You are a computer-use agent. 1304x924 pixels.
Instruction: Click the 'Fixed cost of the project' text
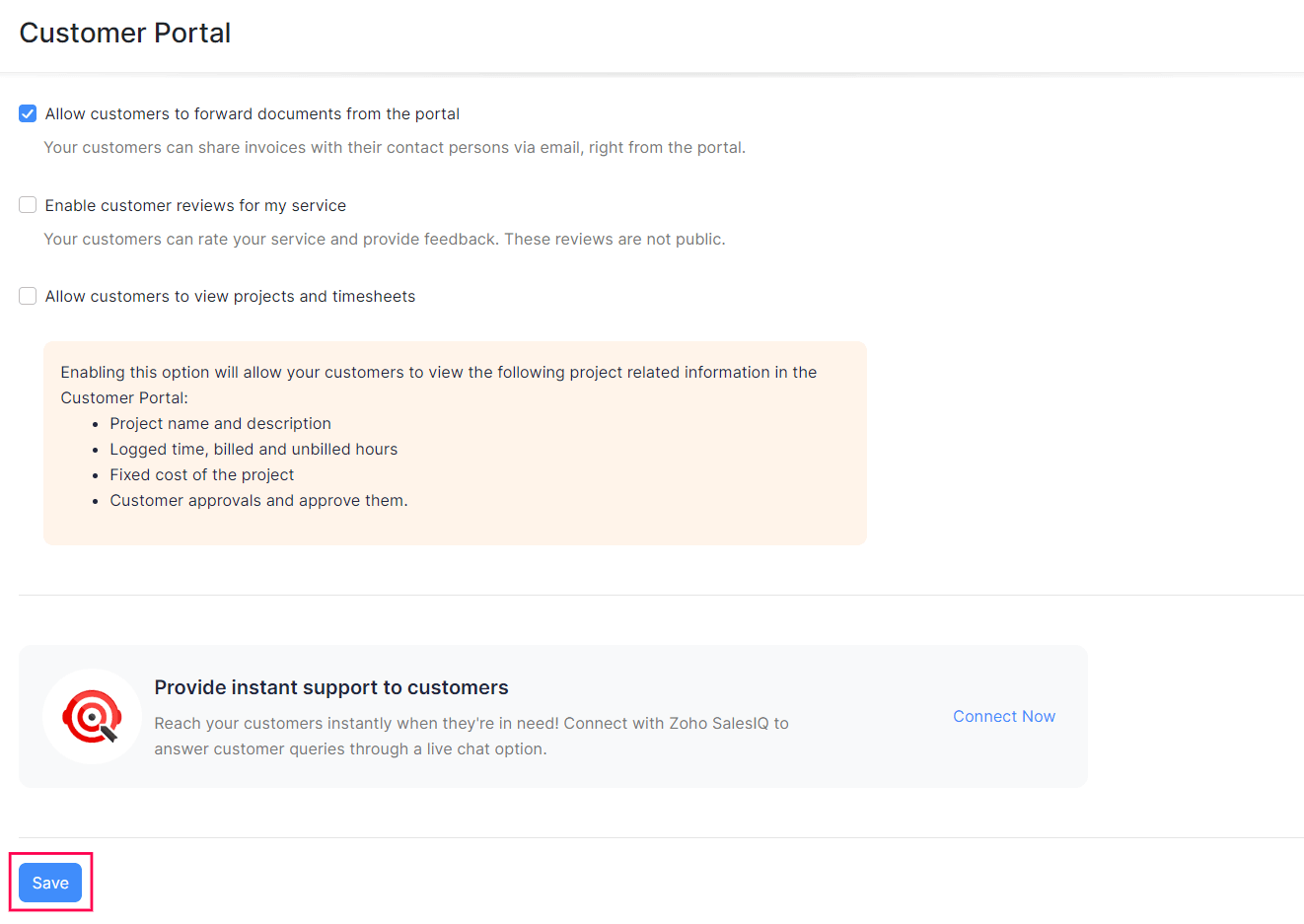pos(201,474)
